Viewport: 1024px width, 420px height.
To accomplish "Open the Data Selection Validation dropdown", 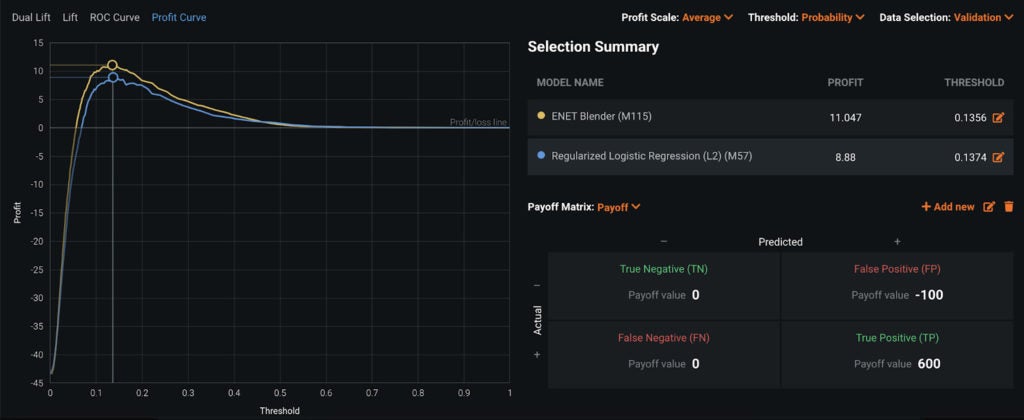I will pos(982,18).
